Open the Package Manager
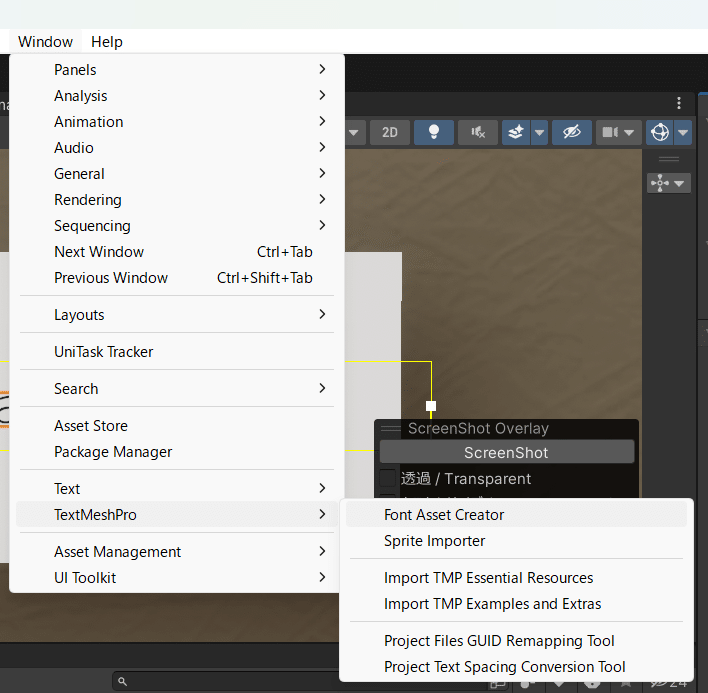 (x=177, y=452)
